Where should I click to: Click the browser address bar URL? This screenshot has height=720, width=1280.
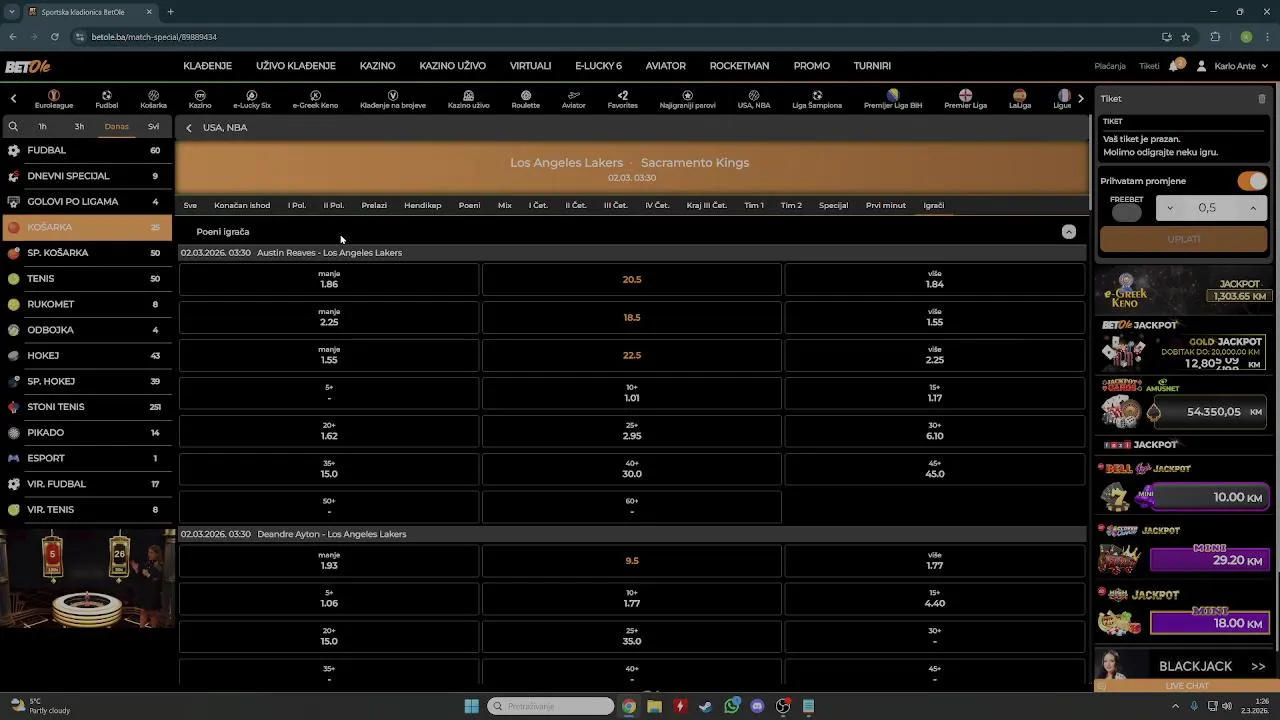[154, 37]
